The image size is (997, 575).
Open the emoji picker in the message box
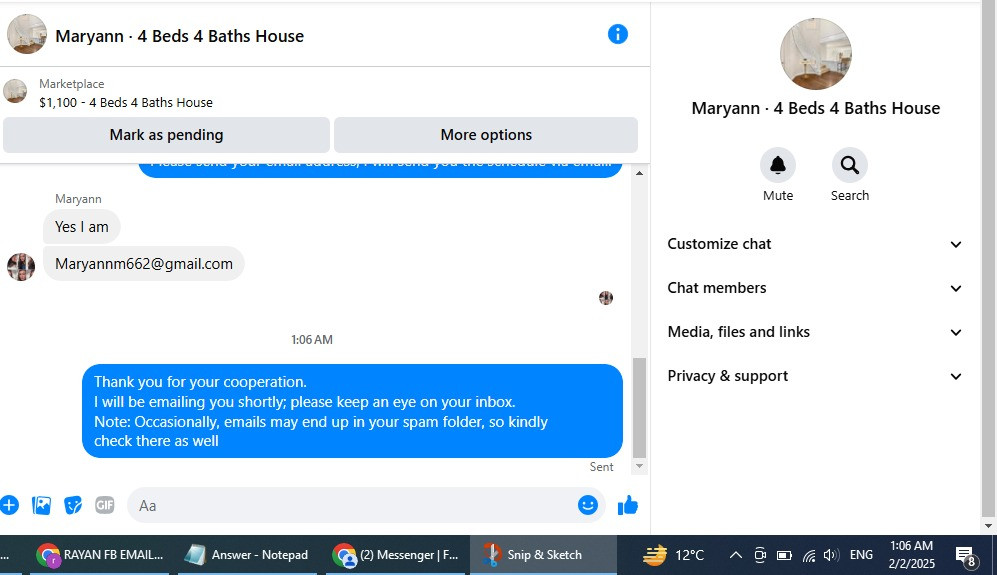588,505
